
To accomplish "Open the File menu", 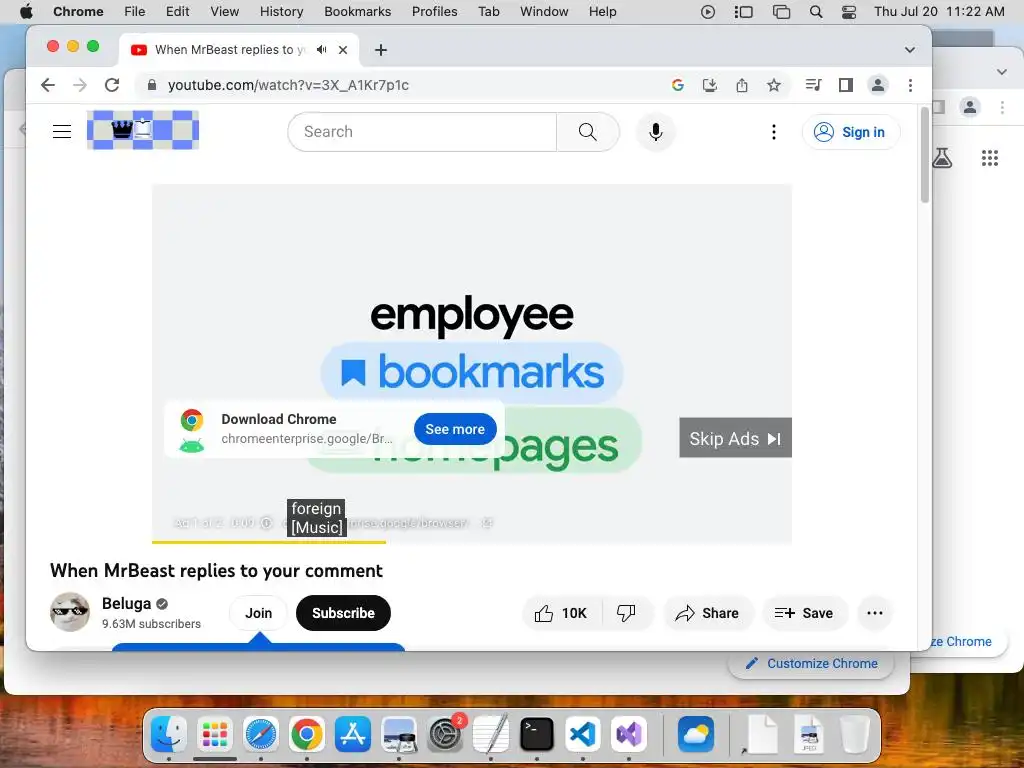I will (135, 12).
